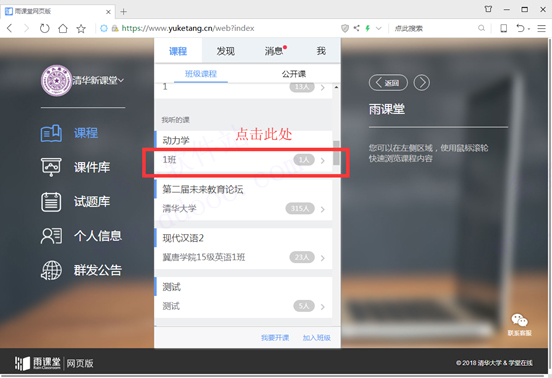Click the 我要开课 link
This screenshot has width=552, height=378.
pos(275,338)
